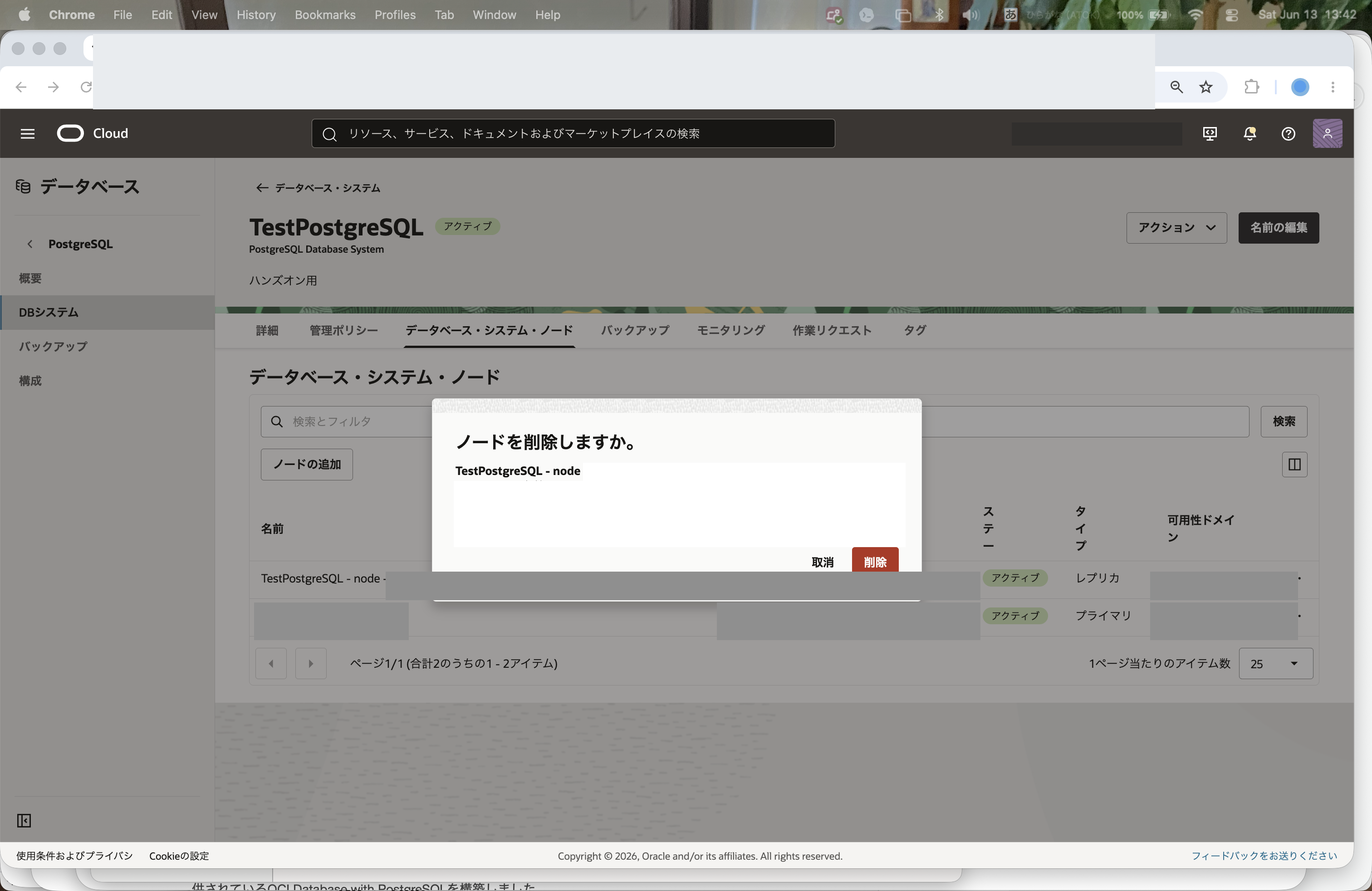The width and height of the screenshot is (1372, 891).
Task: Click the 名前の編集 button
Action: [1278, 228]
